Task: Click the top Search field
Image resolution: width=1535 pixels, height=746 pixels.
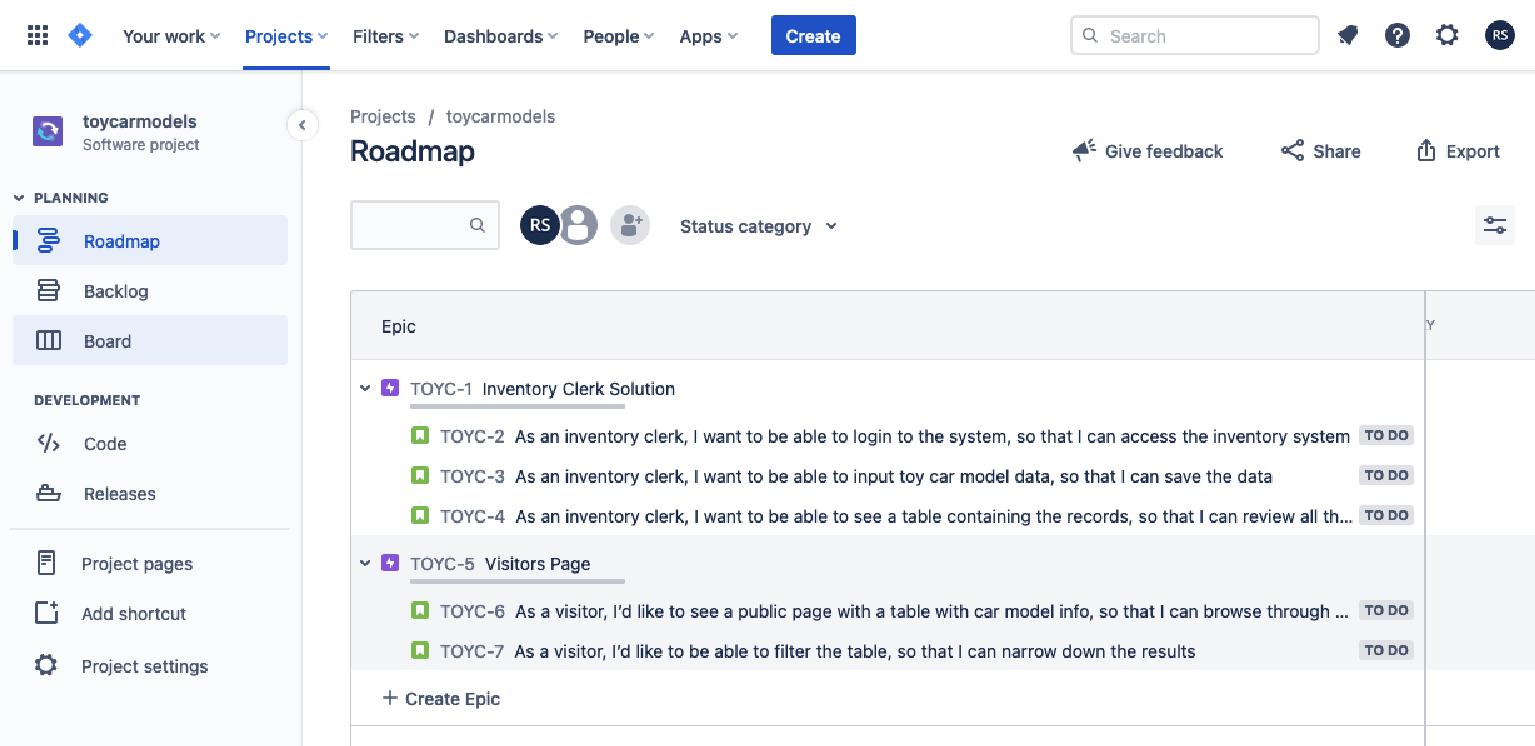Action: (1195, 35)
